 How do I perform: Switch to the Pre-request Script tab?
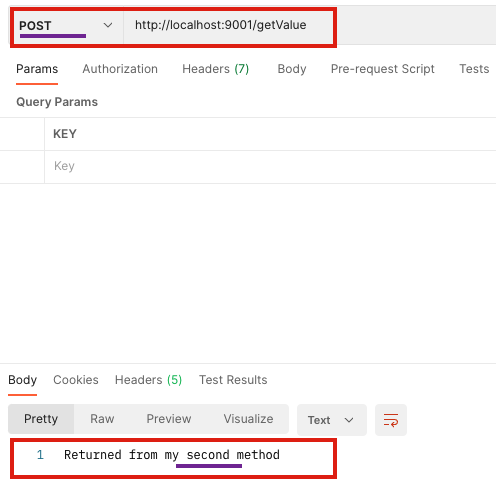383,69
